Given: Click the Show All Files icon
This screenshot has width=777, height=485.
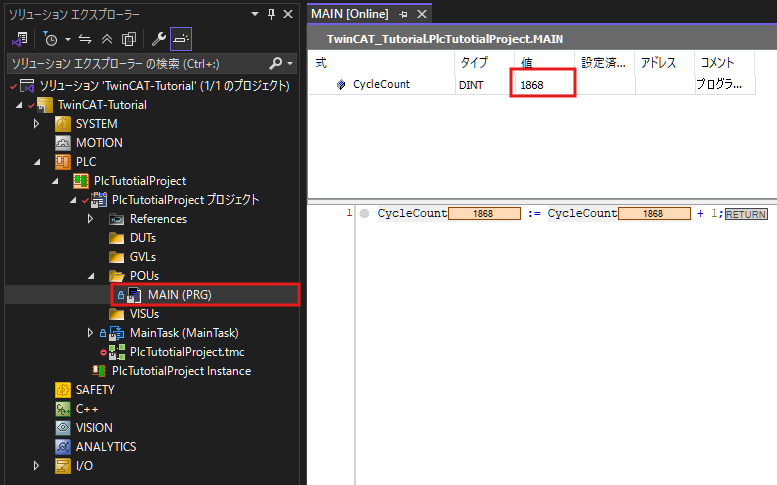Looking at the screenshot, I should coord(129,39).
